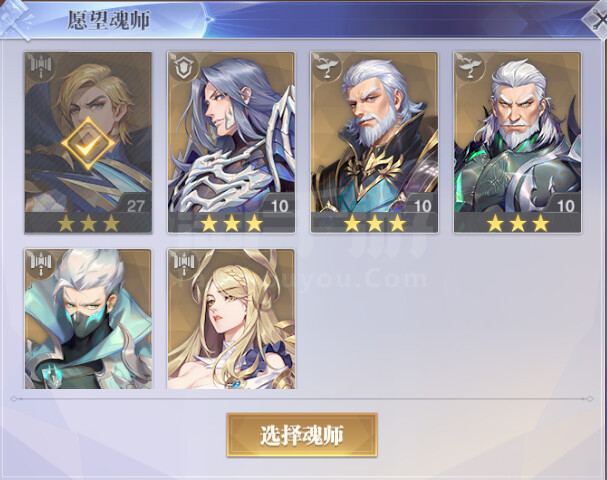Close the 愿望魂师 panel with the X
The height and width of the screenshot is (480, 607).
pos(596,21)
